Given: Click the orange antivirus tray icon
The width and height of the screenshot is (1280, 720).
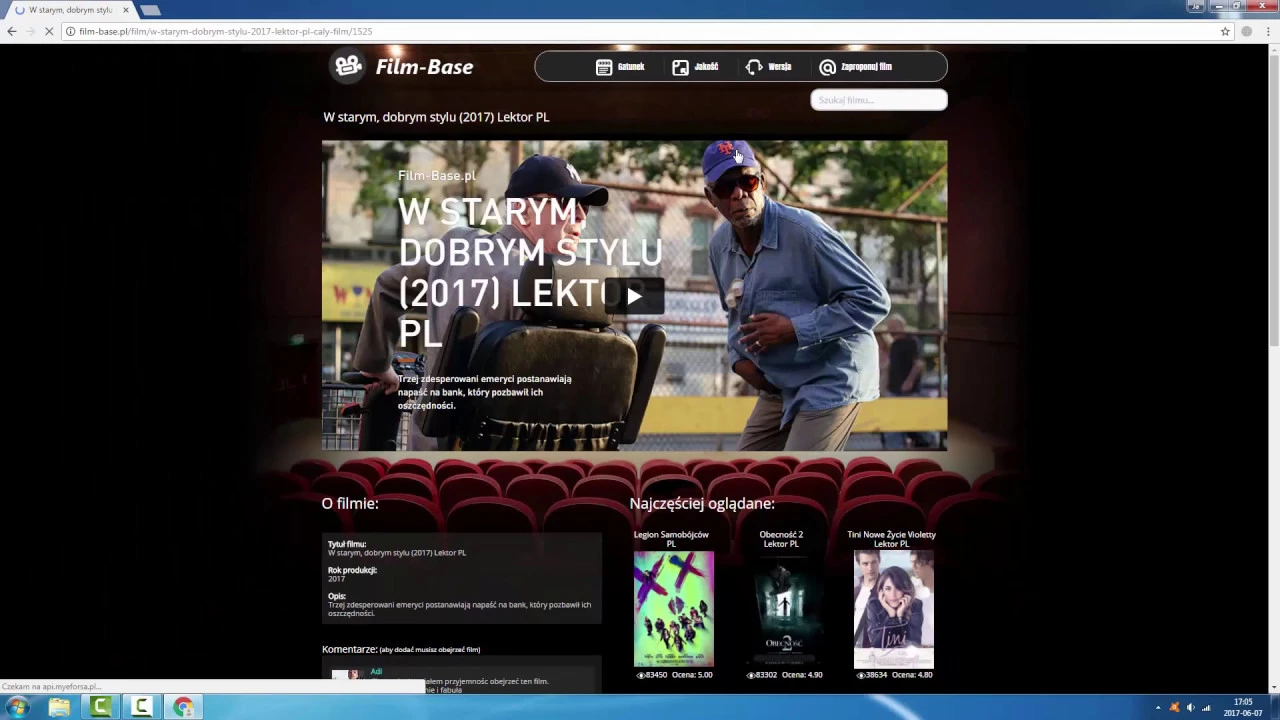Looking at the screenshot, I should coord(1174,708).
